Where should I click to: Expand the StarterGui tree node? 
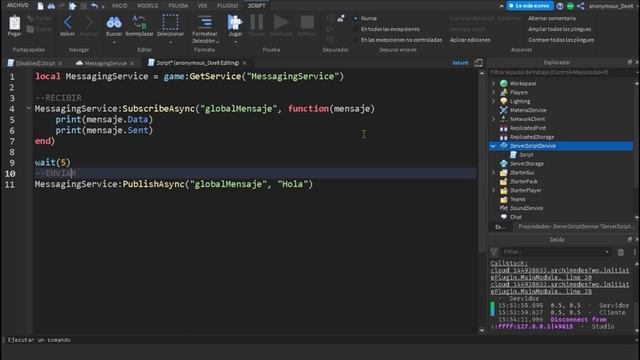point(493,173)
